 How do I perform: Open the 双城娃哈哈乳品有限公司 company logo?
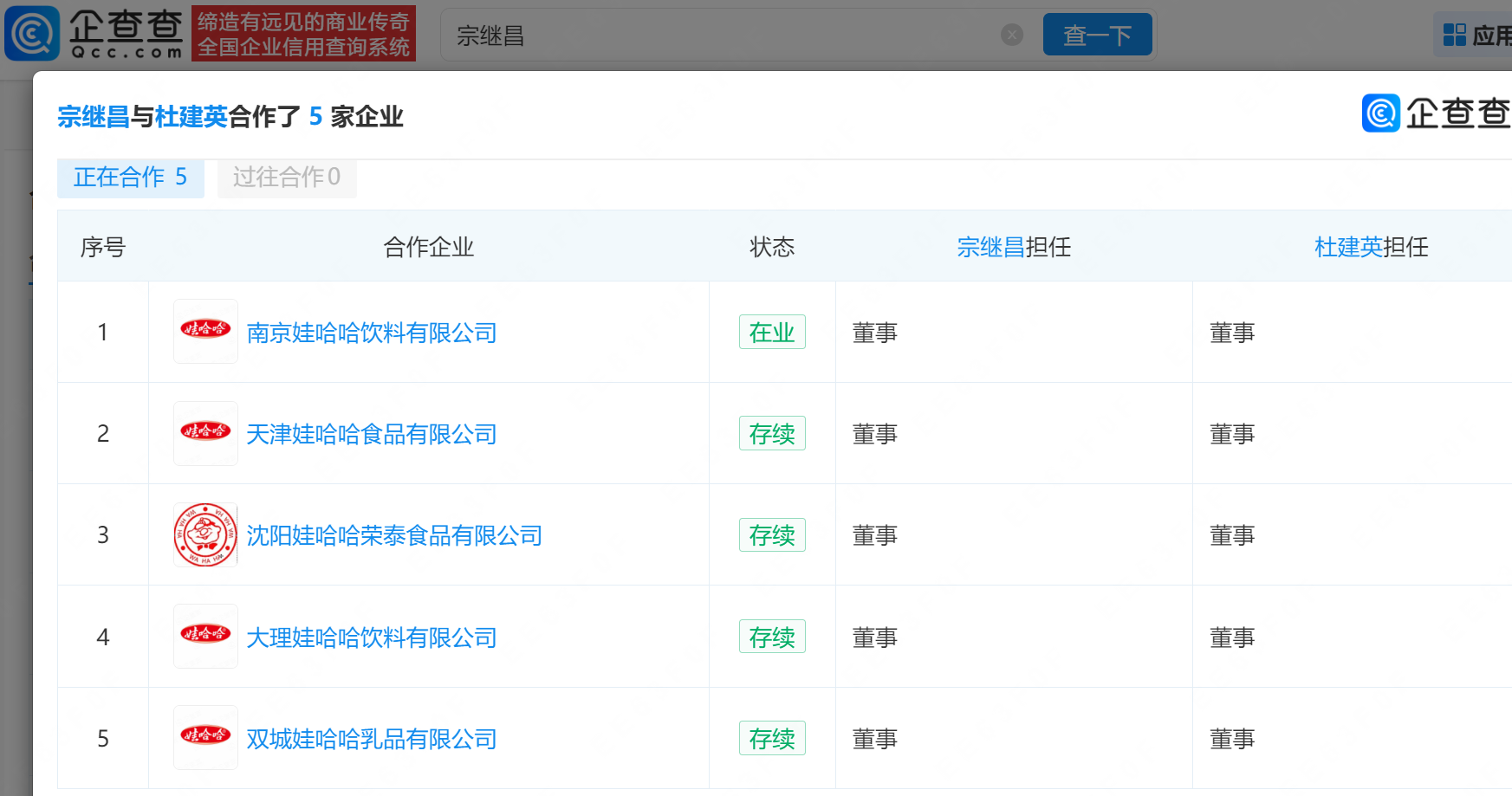205,737
